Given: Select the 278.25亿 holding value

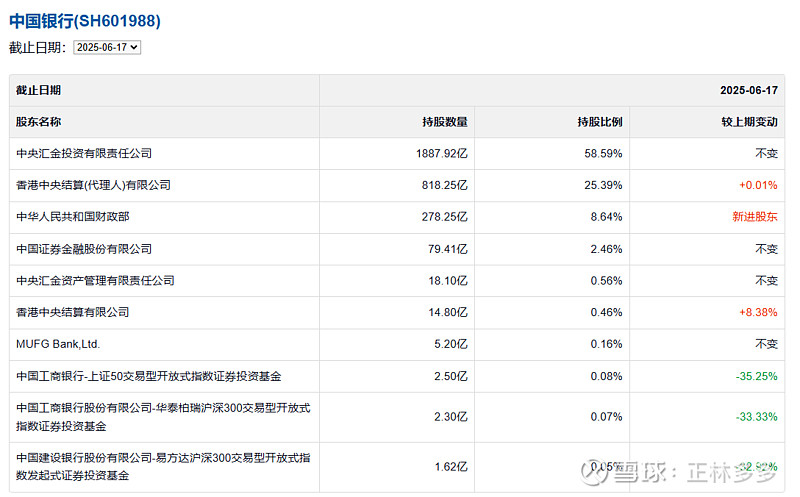Looking at the screenshot, I should point(444,216).
